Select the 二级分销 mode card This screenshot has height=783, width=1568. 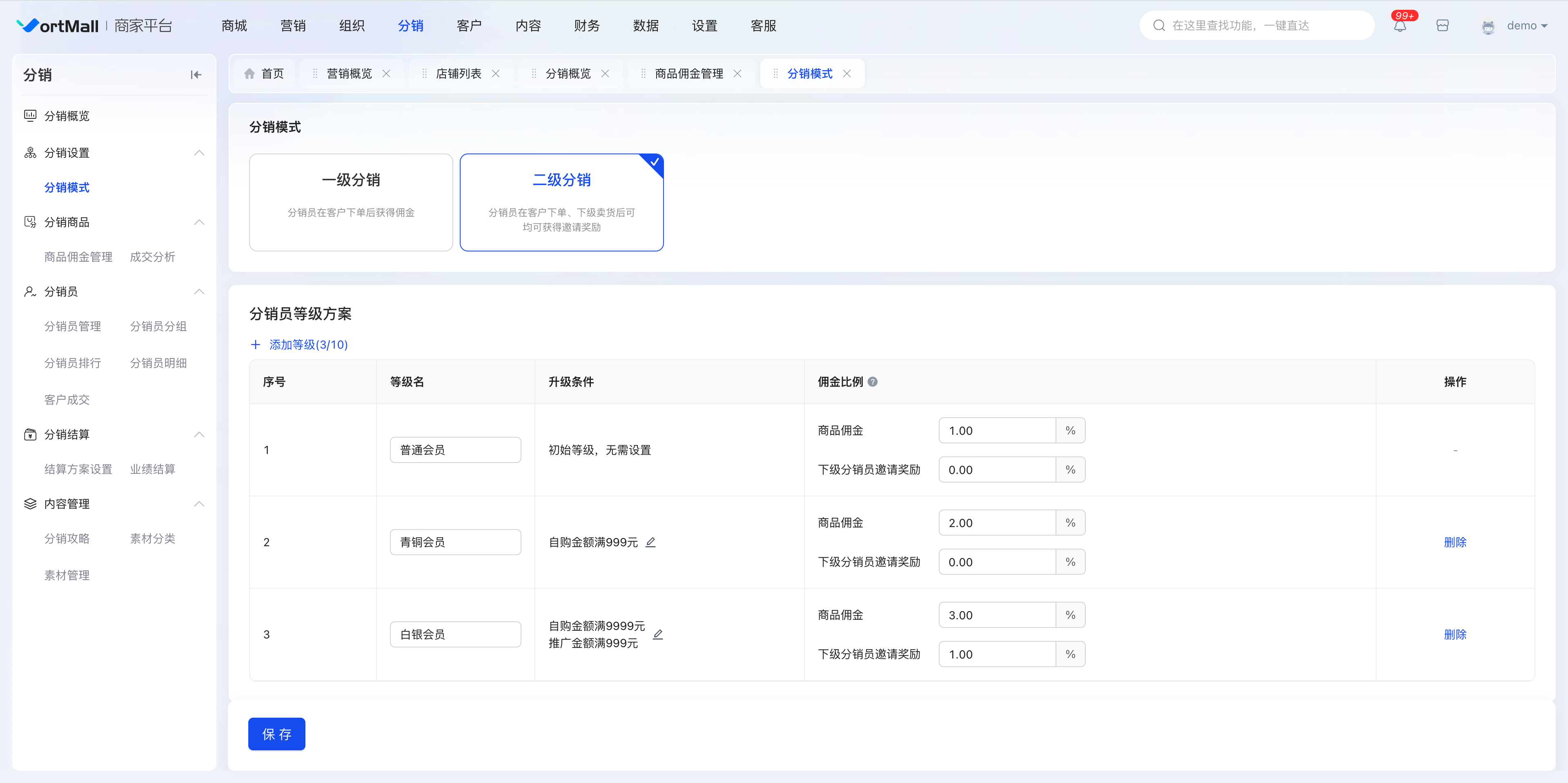(561, 202)
